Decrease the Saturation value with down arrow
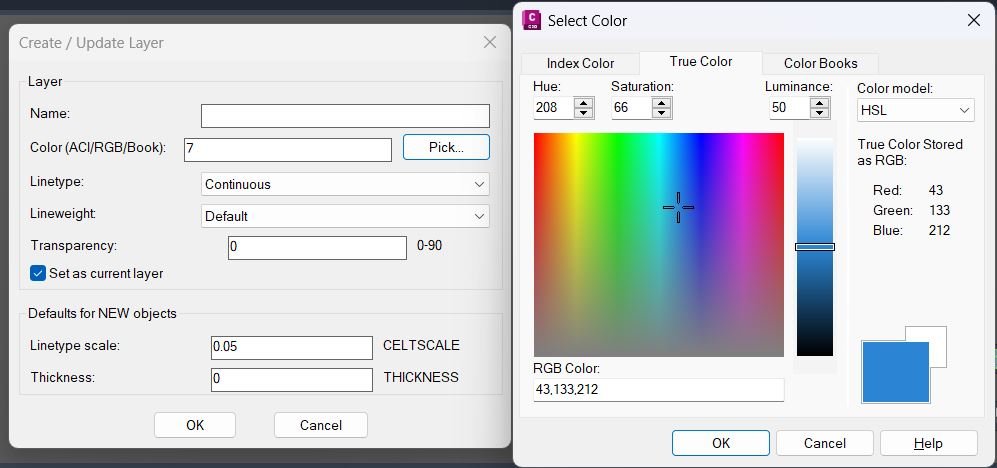Image resolution: width=997 pixels, height=468 pixels. (x=661, y=113)
